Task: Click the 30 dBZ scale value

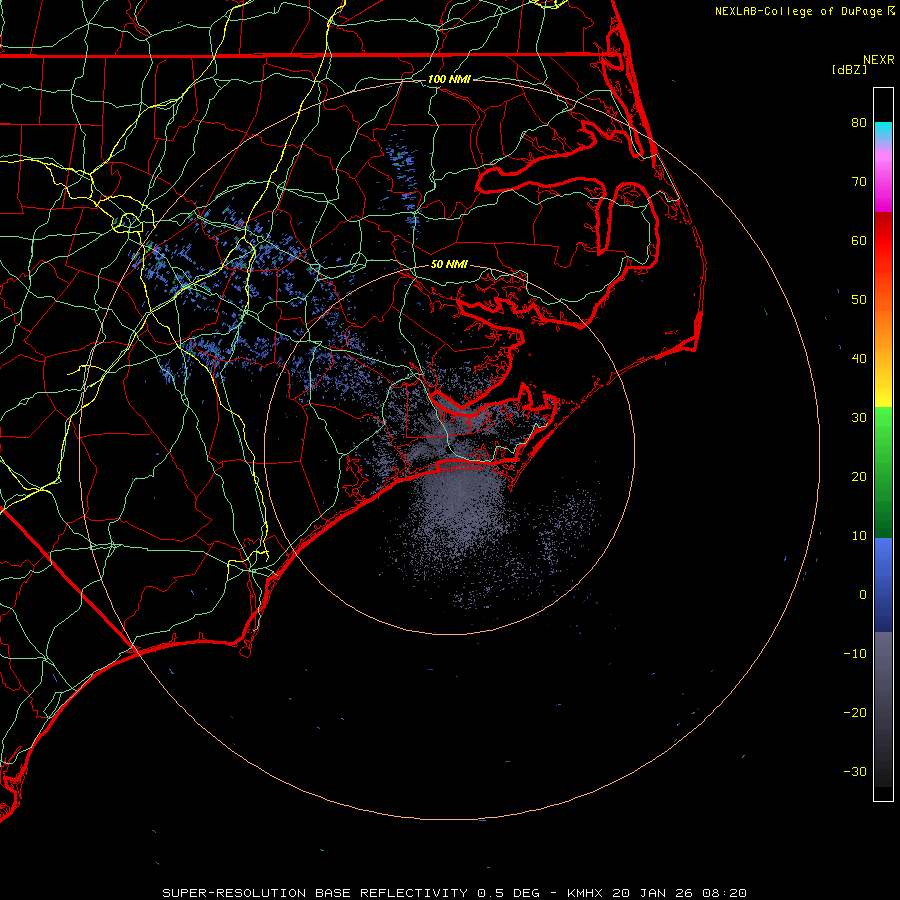Action: 859,417
